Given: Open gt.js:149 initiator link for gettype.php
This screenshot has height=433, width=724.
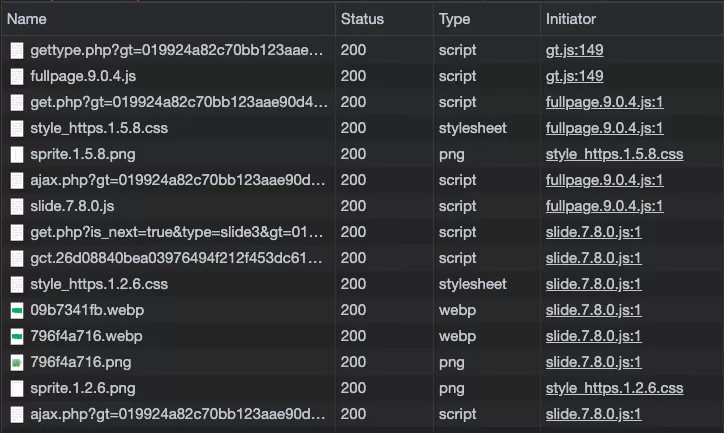Looking at the screenshot, I should pos(574,50).
